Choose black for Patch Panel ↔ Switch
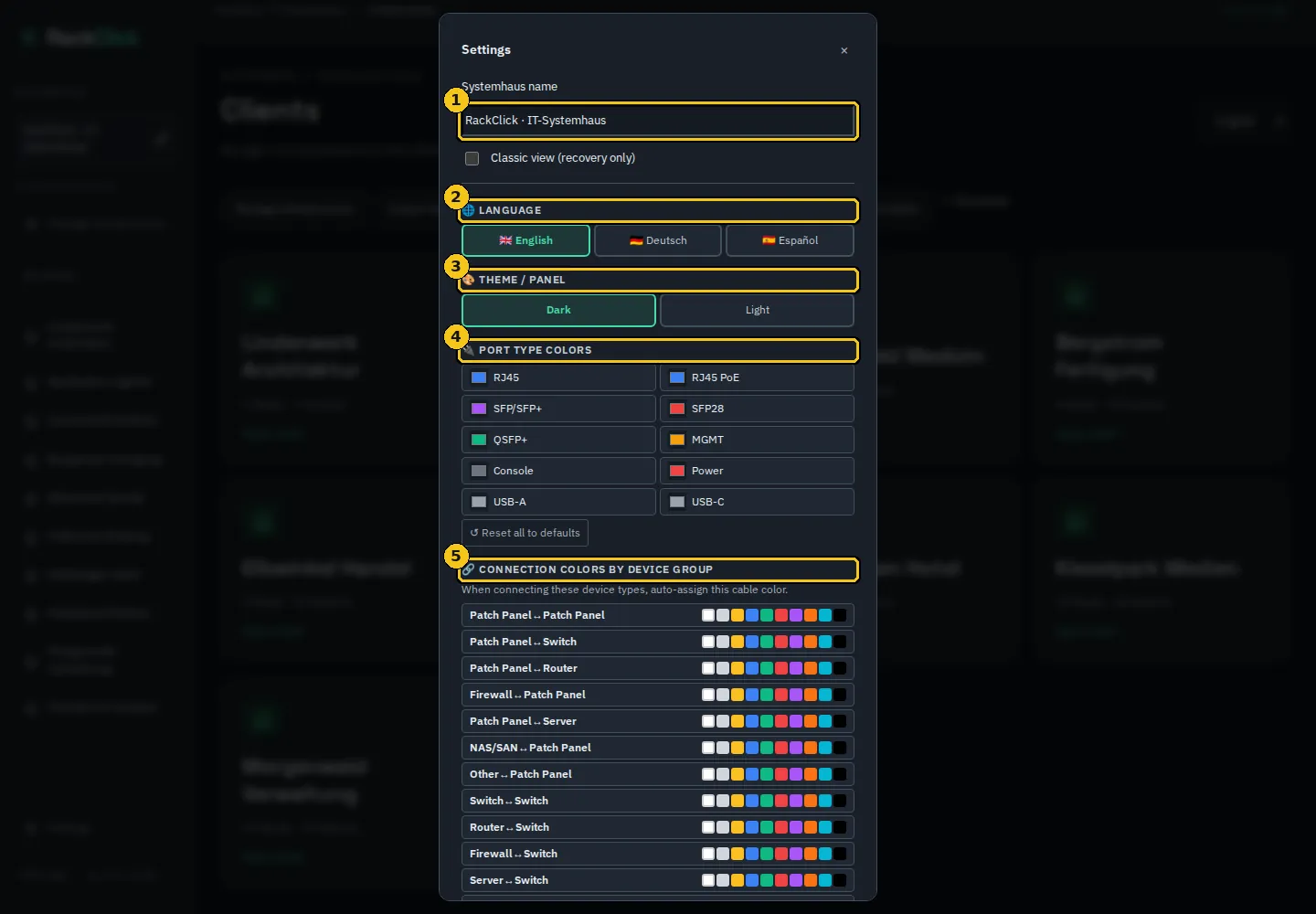Viewport: 1316px width, 914px height. [840, 642]
